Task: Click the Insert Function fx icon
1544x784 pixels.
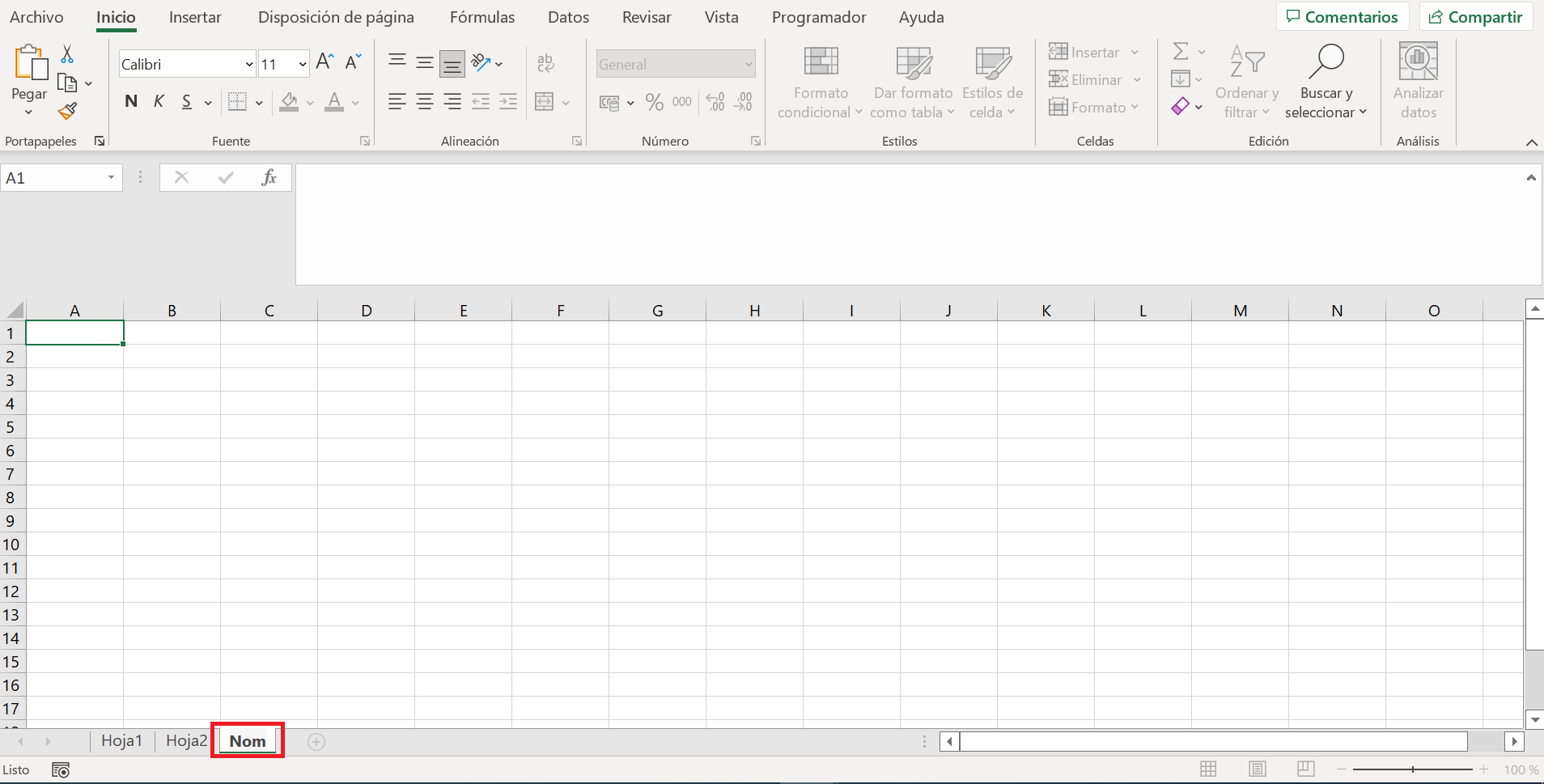Action: pos(269,177)
